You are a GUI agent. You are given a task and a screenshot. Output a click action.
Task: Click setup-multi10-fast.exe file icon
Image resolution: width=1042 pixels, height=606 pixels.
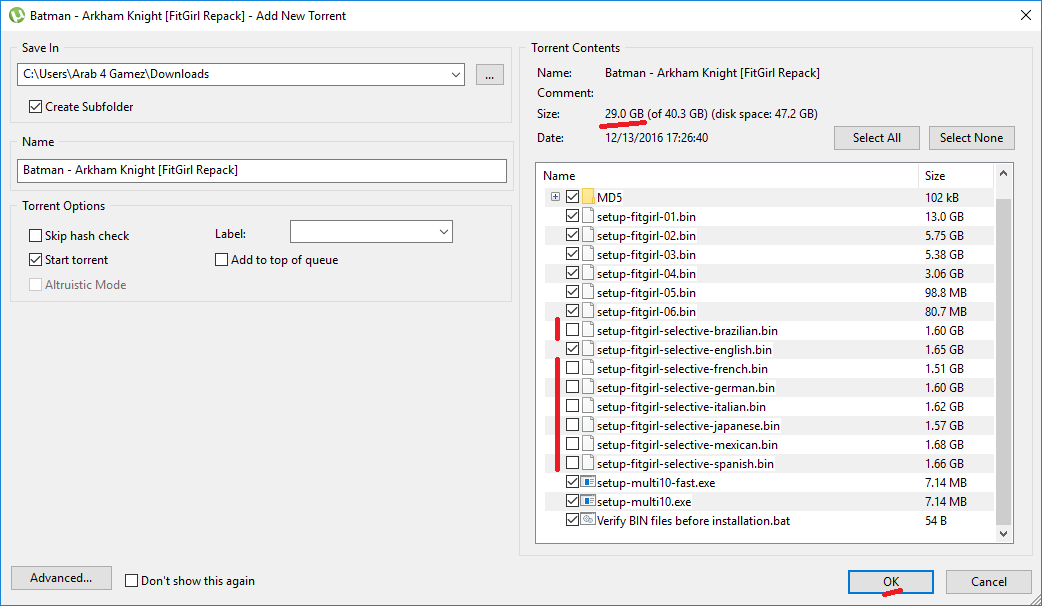(588, 482)
